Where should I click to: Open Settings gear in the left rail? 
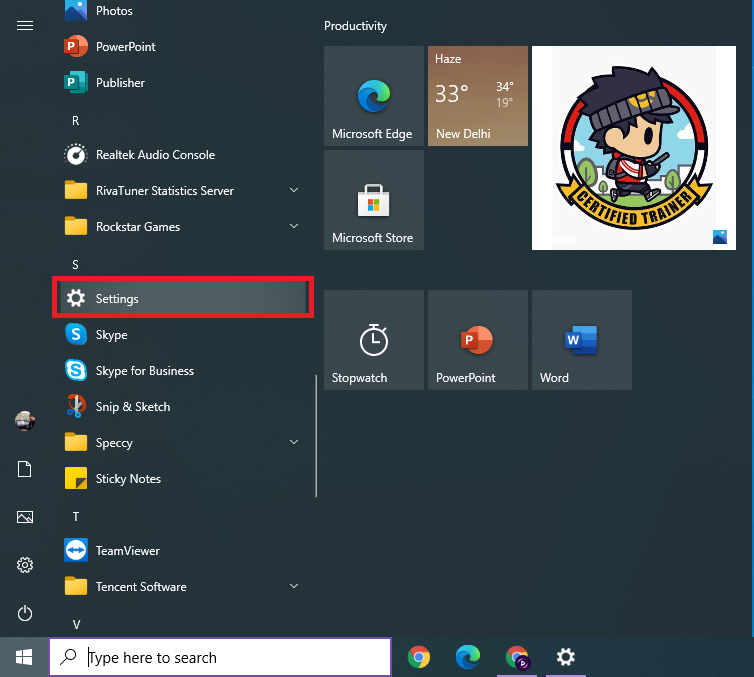25,565
